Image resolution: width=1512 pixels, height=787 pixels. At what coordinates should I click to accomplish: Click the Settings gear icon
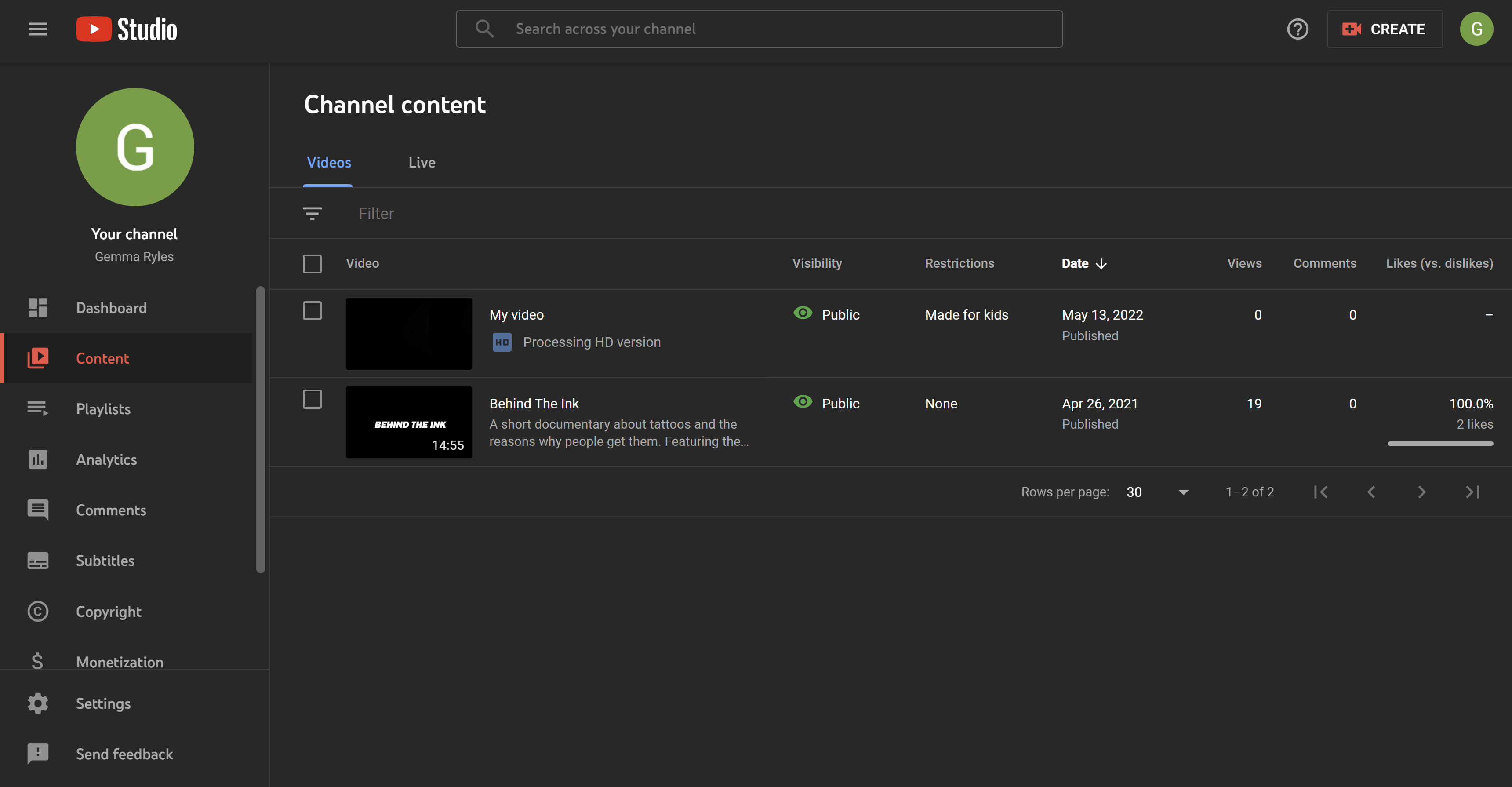click(x=38, y=703)
